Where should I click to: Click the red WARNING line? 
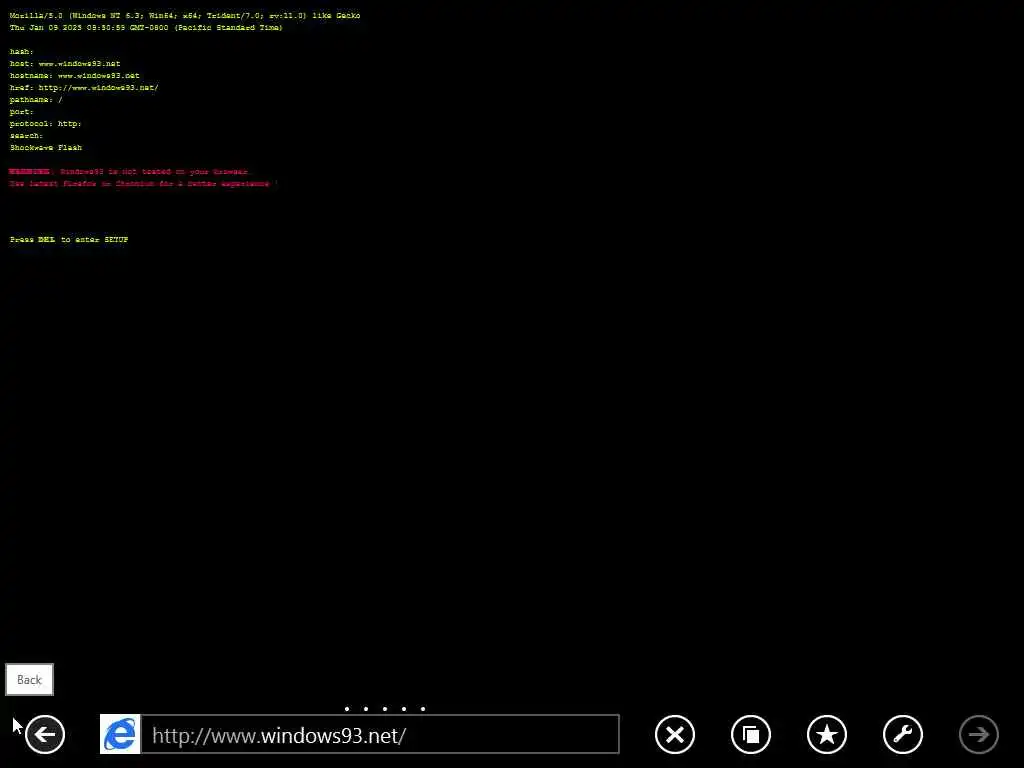coord(129,172)
